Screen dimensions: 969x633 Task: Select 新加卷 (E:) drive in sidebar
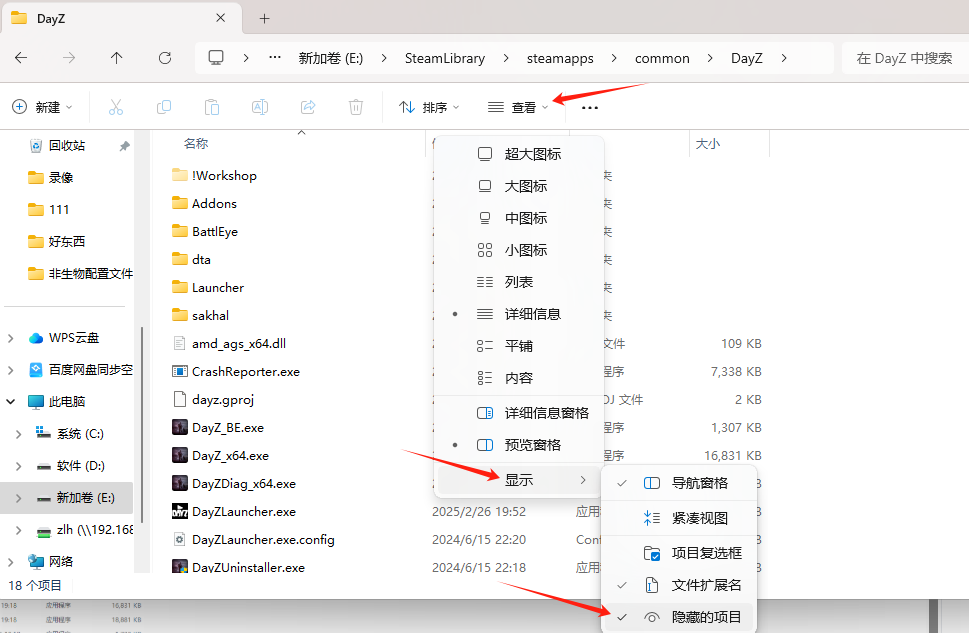[x=67, y=498]
